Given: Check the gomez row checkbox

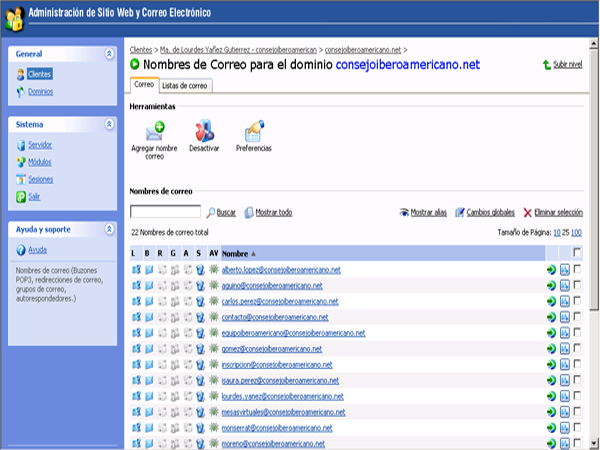Looking at the screenshot, I should coord(577,348).
